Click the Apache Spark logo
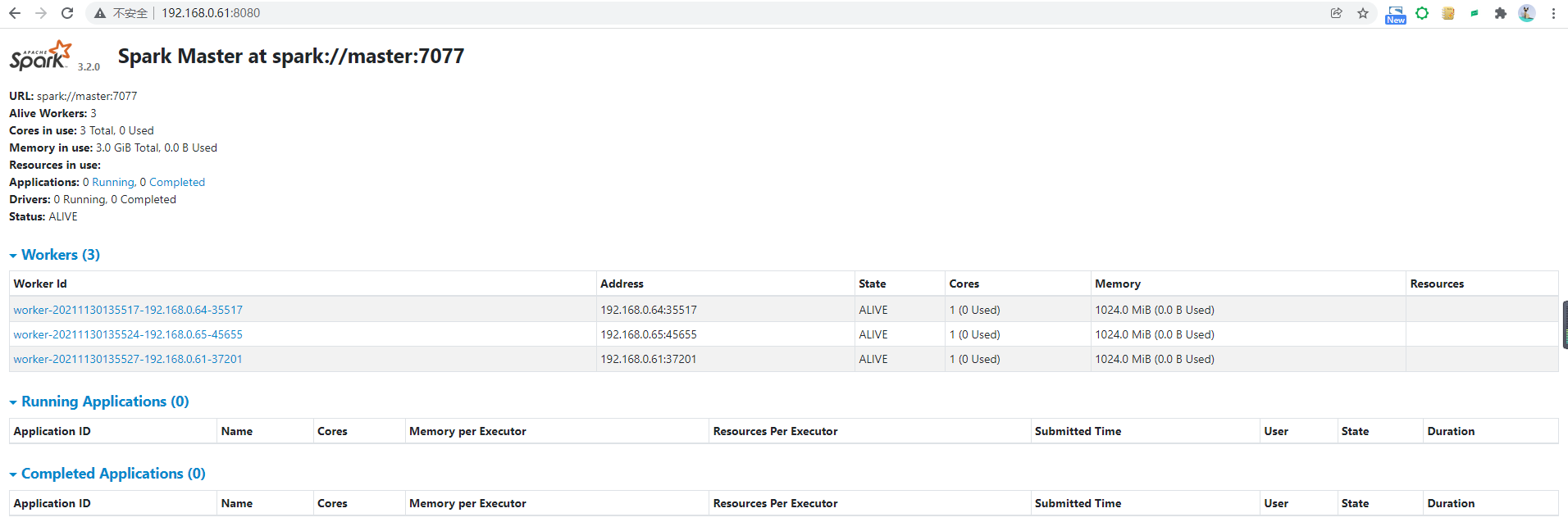This screenshot has height=531, width=1568. 41,56
